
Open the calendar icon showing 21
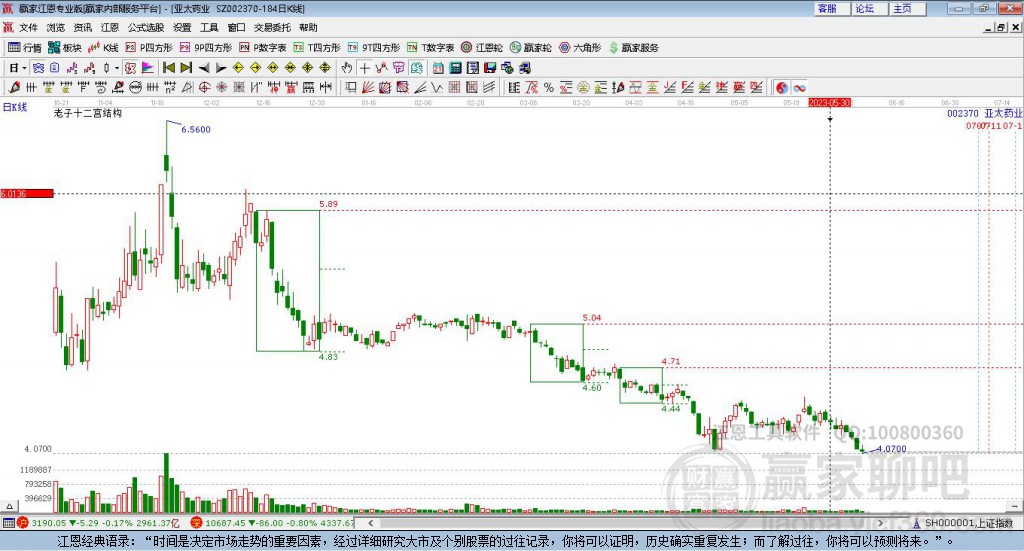tap(438, 68)
